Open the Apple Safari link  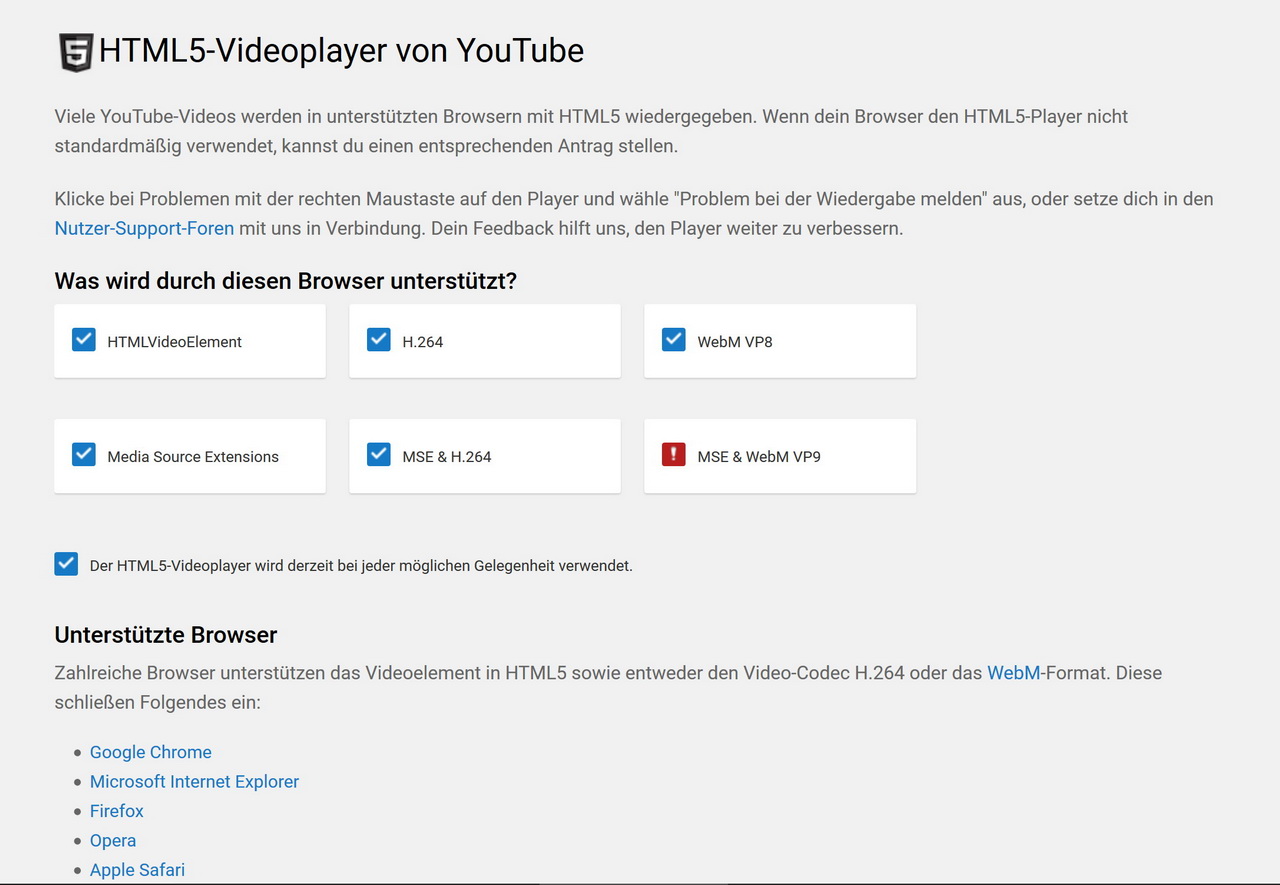(x=137, y=870)
